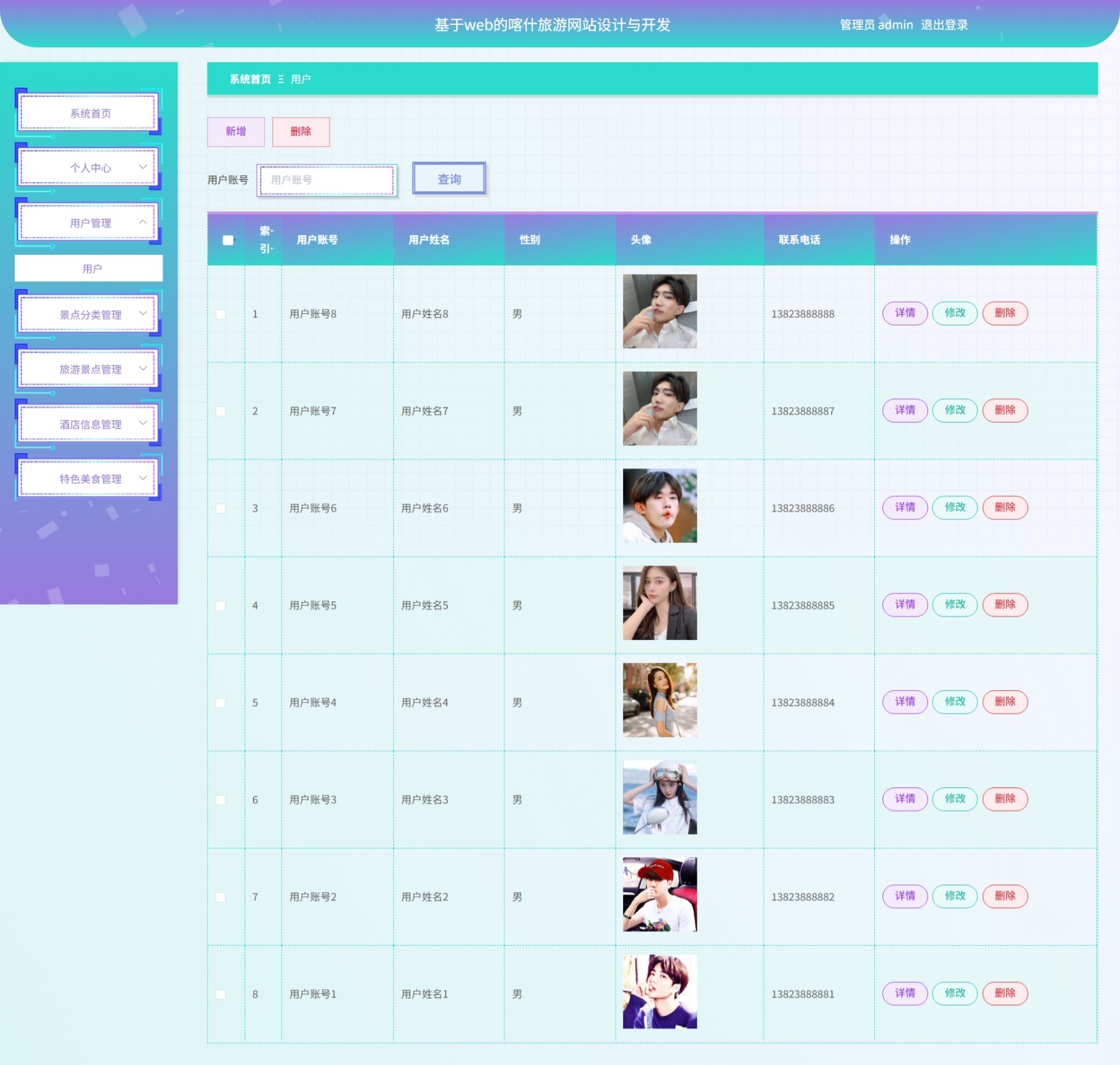
Task: Click 删除 for 用户账号8
Action: coord(1004,313)
